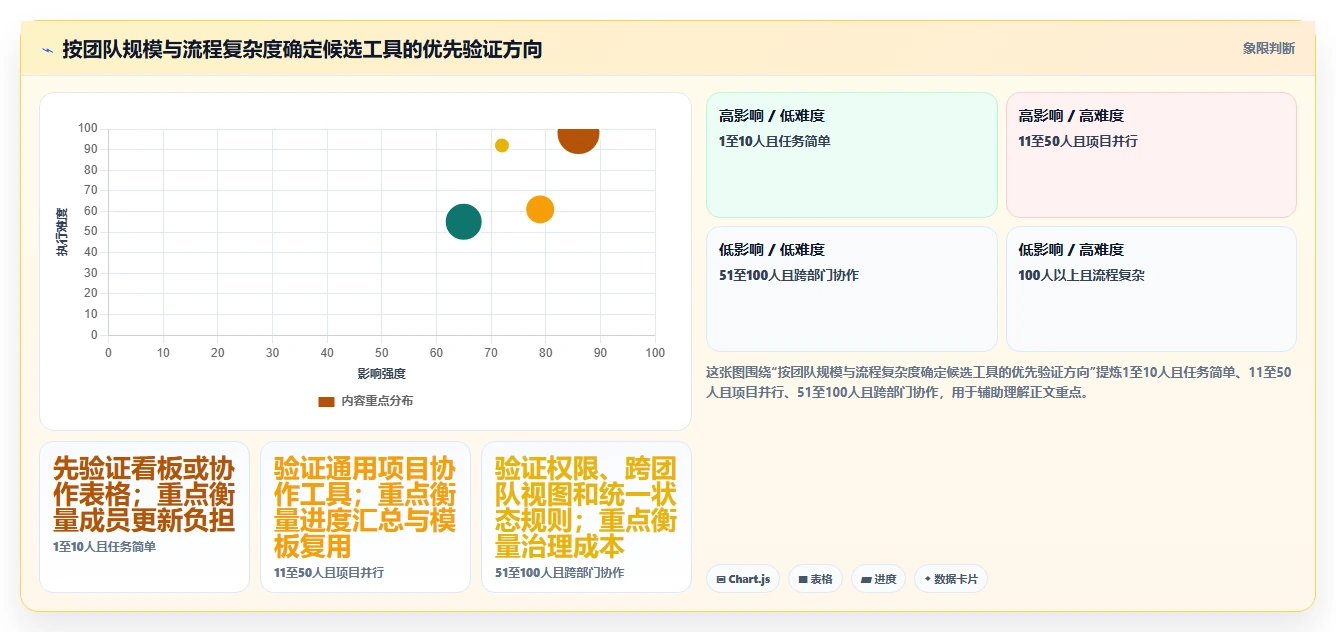The height and width of the screenshot is (632, 1336).
Task: Click 100人以上且流程复杂 text in quadrant
Action: 1081,275
